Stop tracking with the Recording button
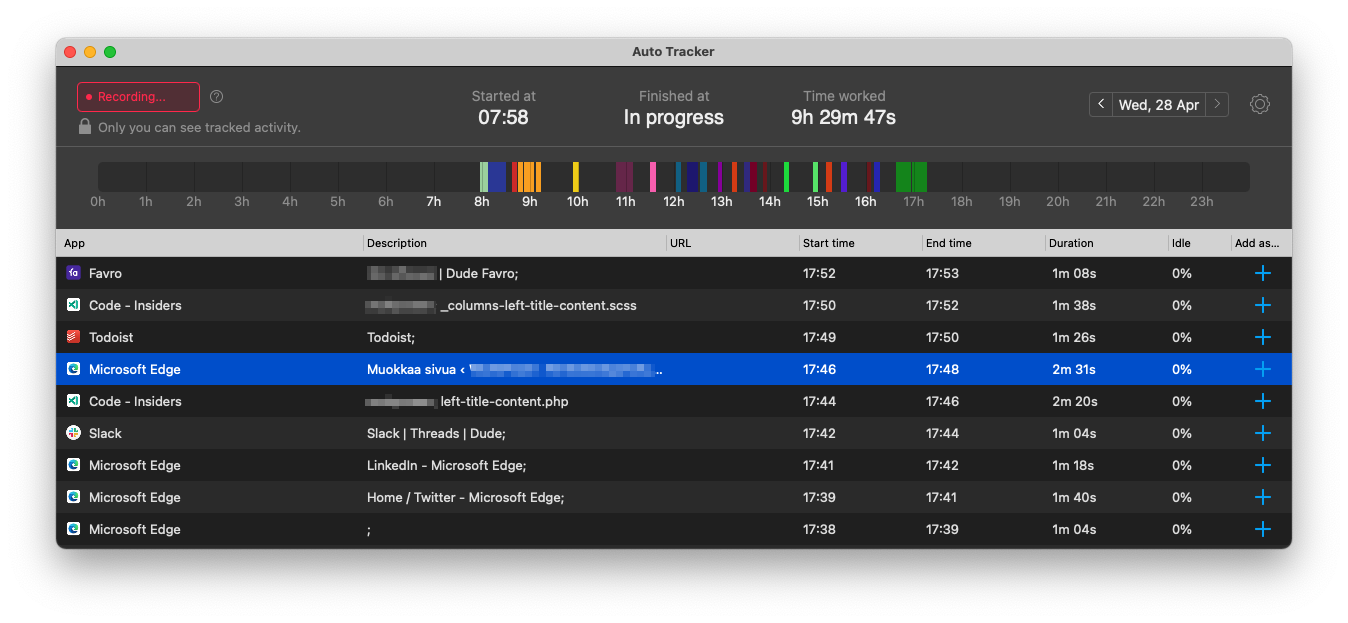The height and width of the screenshot is (623, 1348). [138, 97]
